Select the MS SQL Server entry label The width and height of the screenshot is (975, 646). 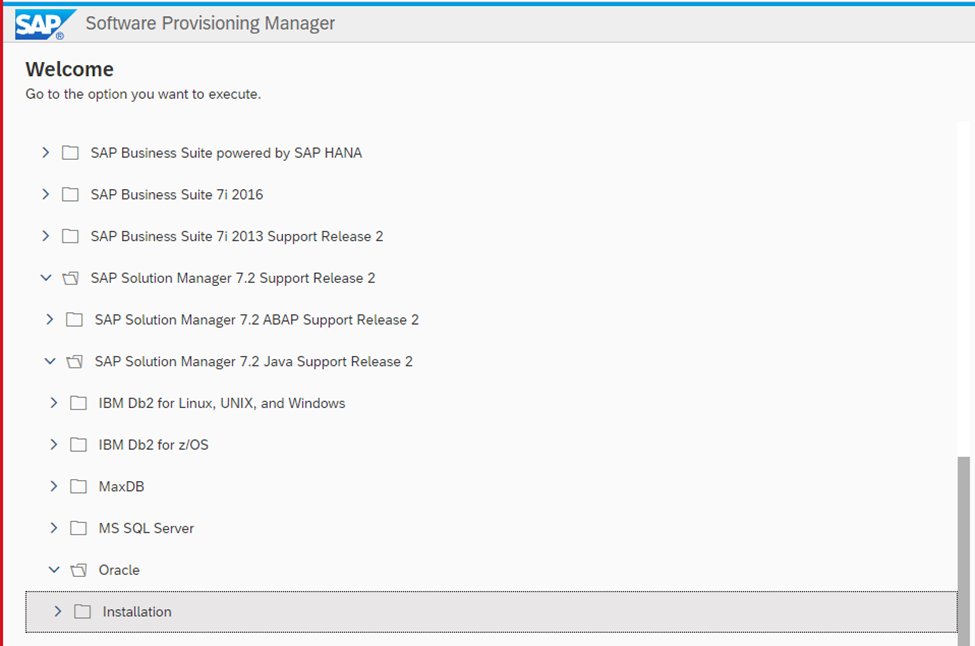click(x=146, y=528)
